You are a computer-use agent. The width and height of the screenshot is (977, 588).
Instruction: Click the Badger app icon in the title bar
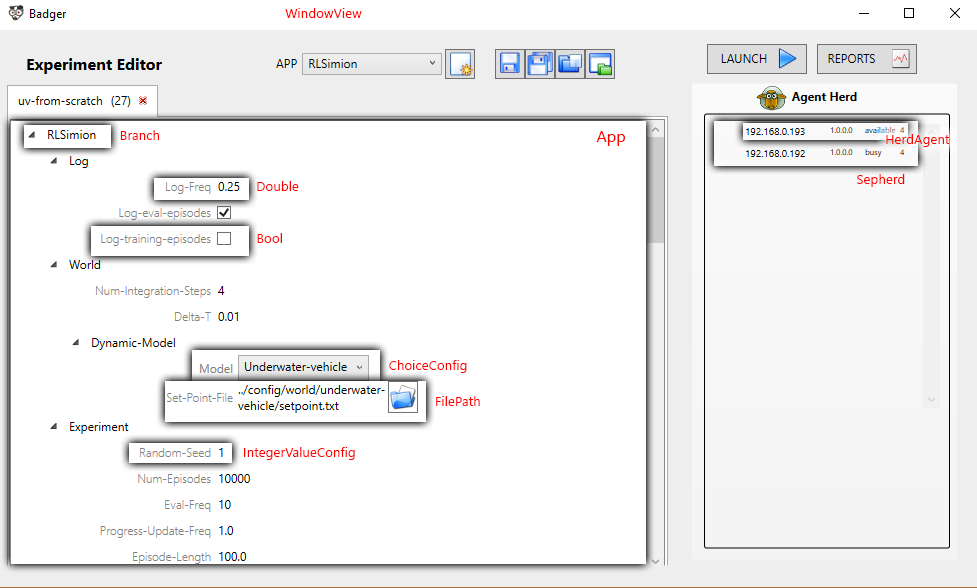pyautogui.click(x=16, y=13)
